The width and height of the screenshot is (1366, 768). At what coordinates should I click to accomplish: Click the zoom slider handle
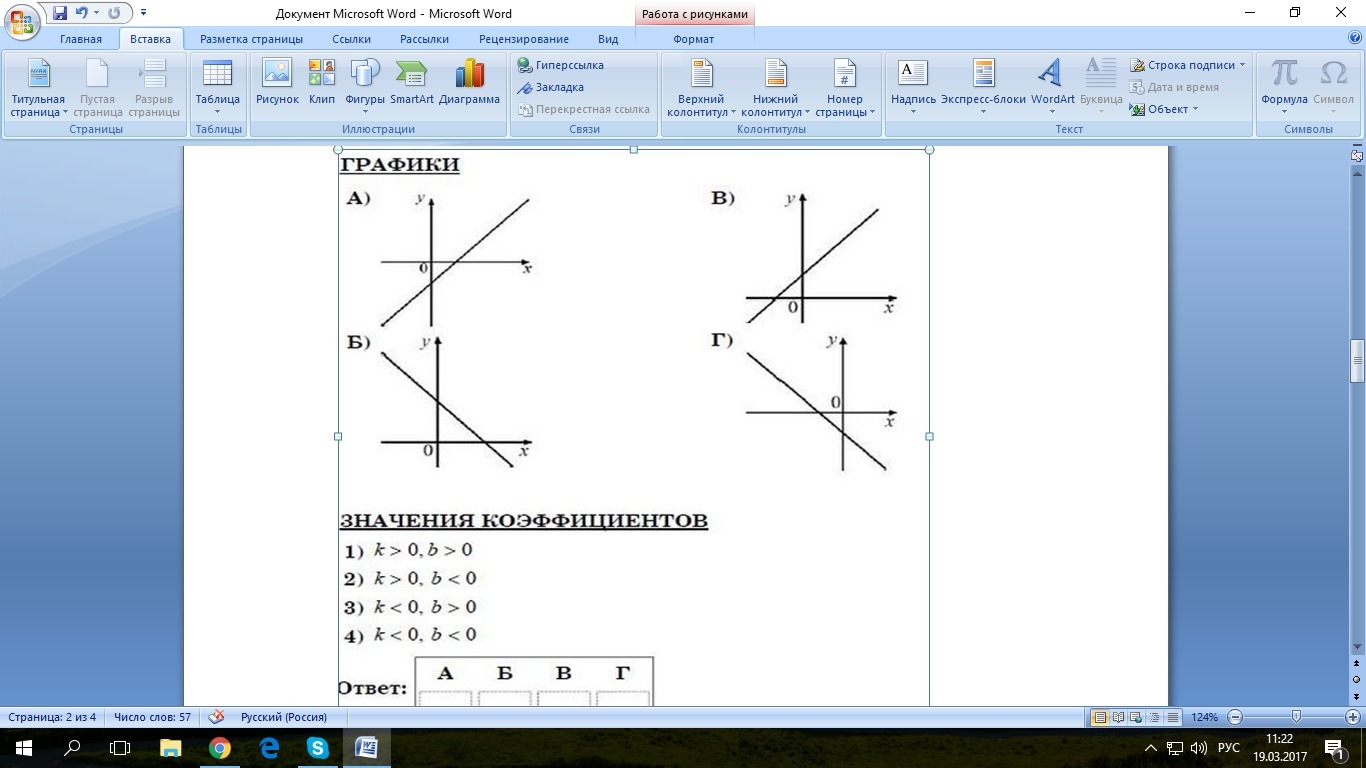pyautogui.click(x=1296, y=717)
